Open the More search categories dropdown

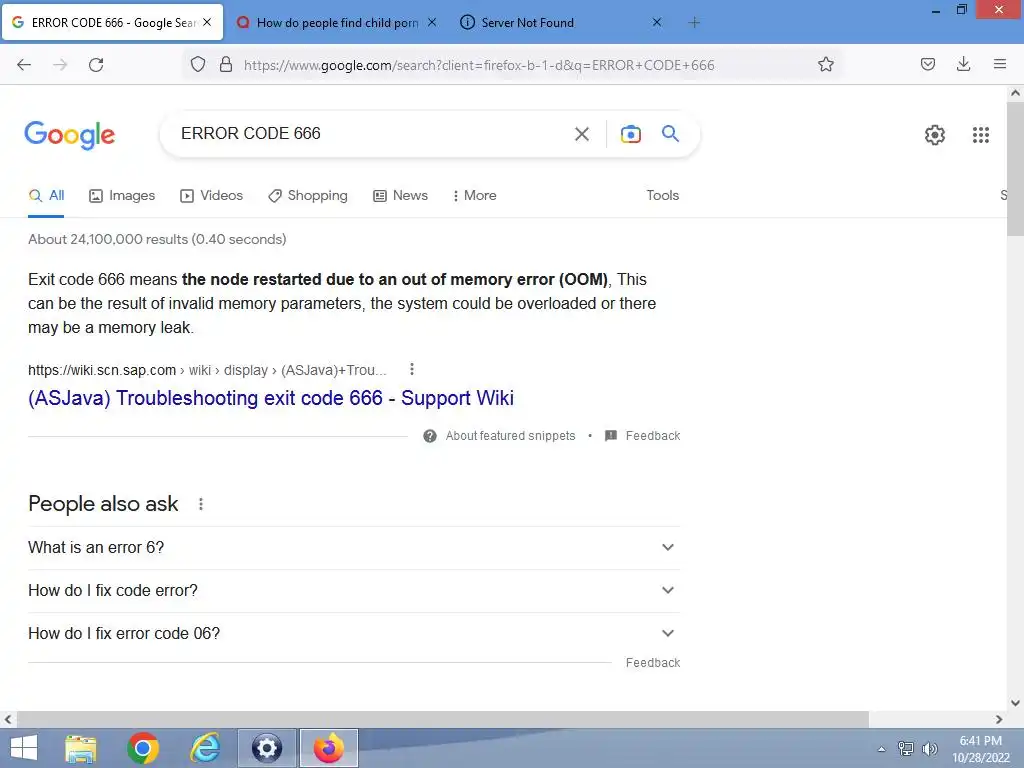(474, 195)
